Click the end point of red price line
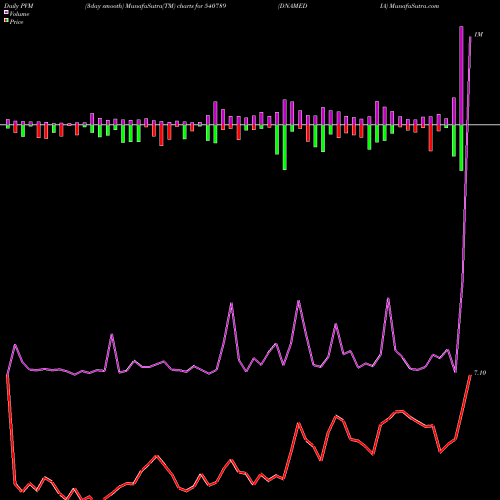Viewport: 500px width, 500px height. [x=470, y=376]
